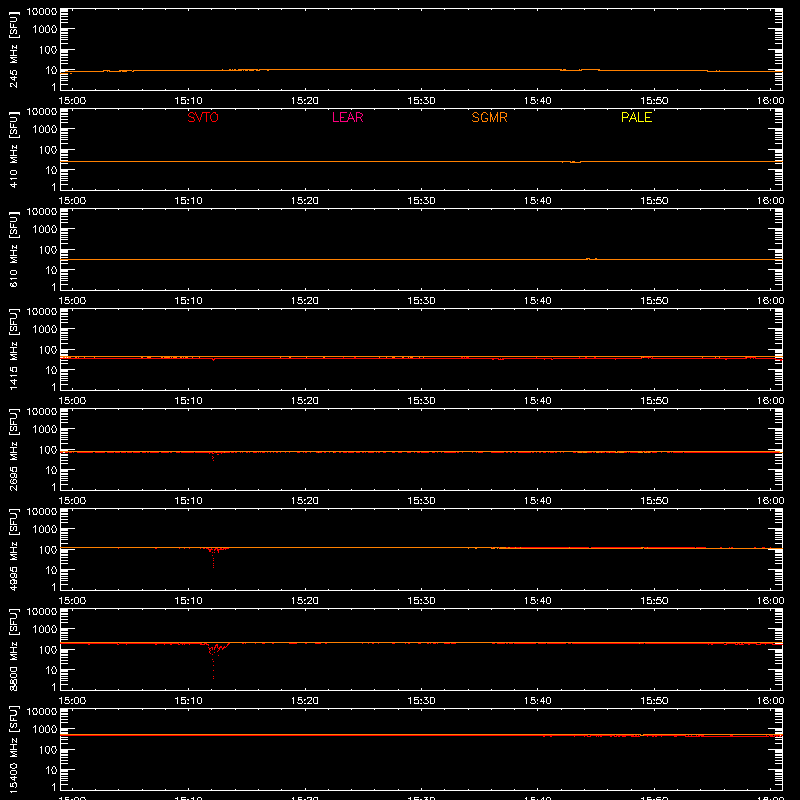Click the 4995 MHz [SFU] axis title
Viewport: 800px width, 800px height.
click(x=14, y=549)
